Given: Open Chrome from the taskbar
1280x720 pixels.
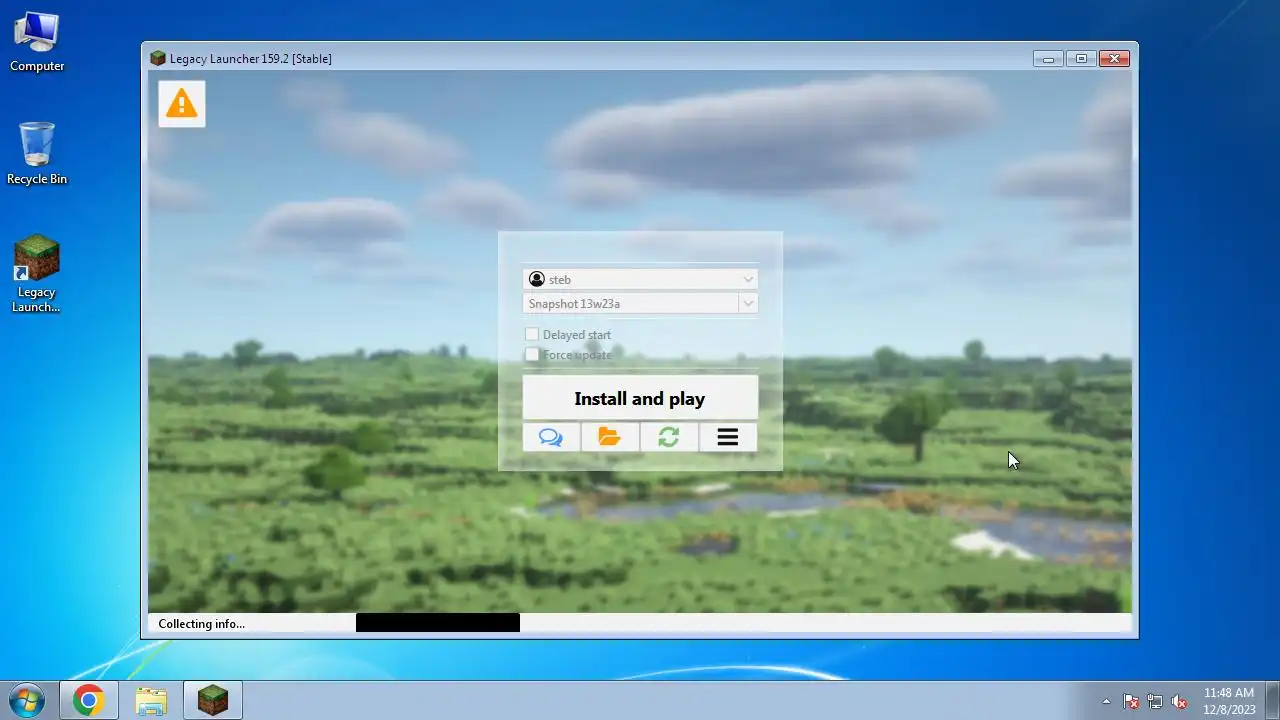Looking at the screenshot, I should (x=88, y=701).
